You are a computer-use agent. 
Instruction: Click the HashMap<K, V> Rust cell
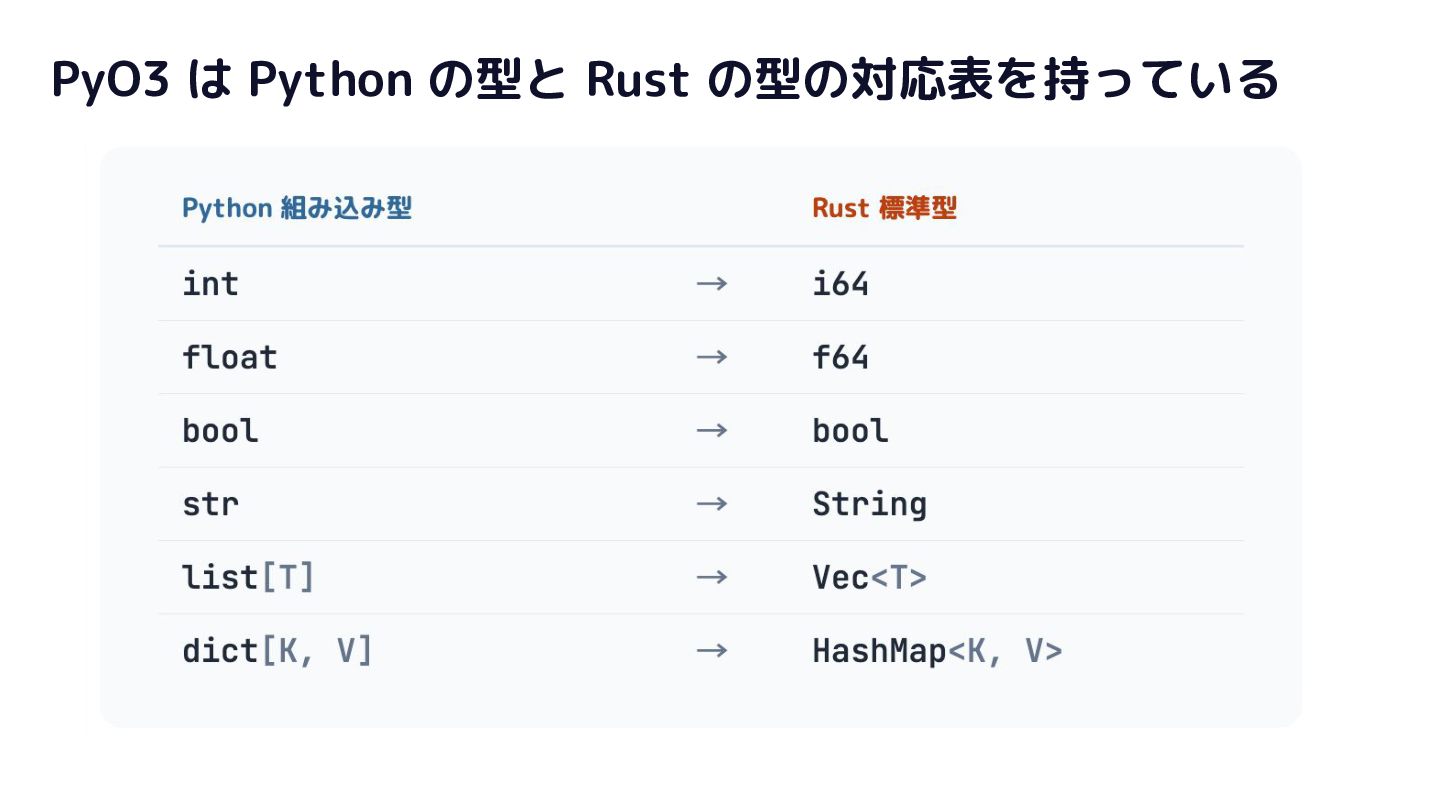(937, 651)
